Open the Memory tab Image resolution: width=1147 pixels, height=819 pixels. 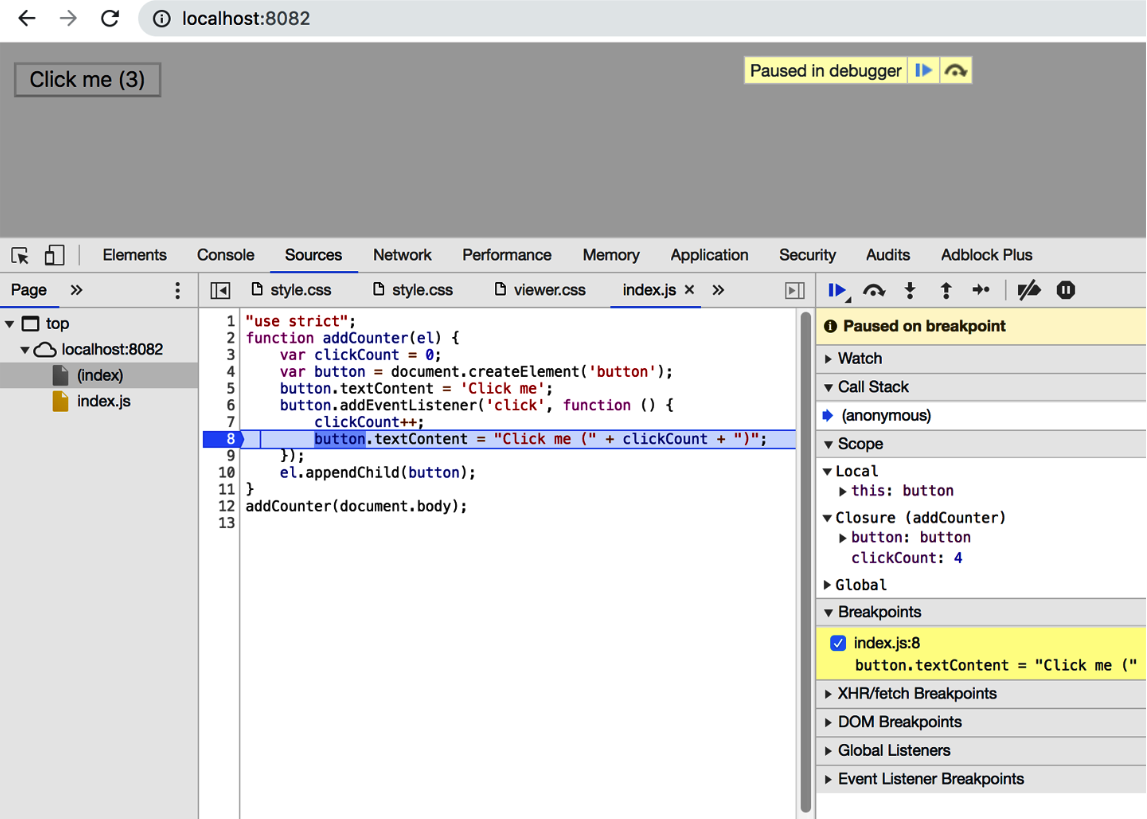pyautogui.click(x=611, y=255)
